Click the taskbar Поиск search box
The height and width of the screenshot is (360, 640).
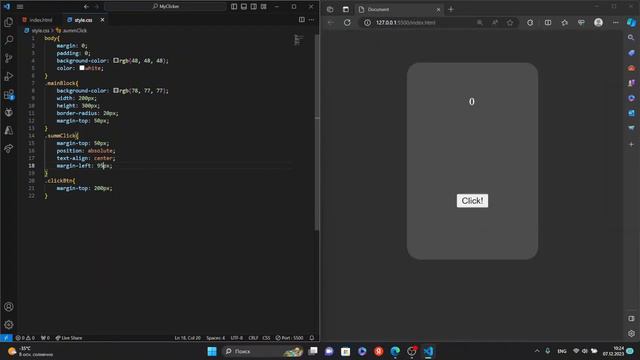(263, 351)
